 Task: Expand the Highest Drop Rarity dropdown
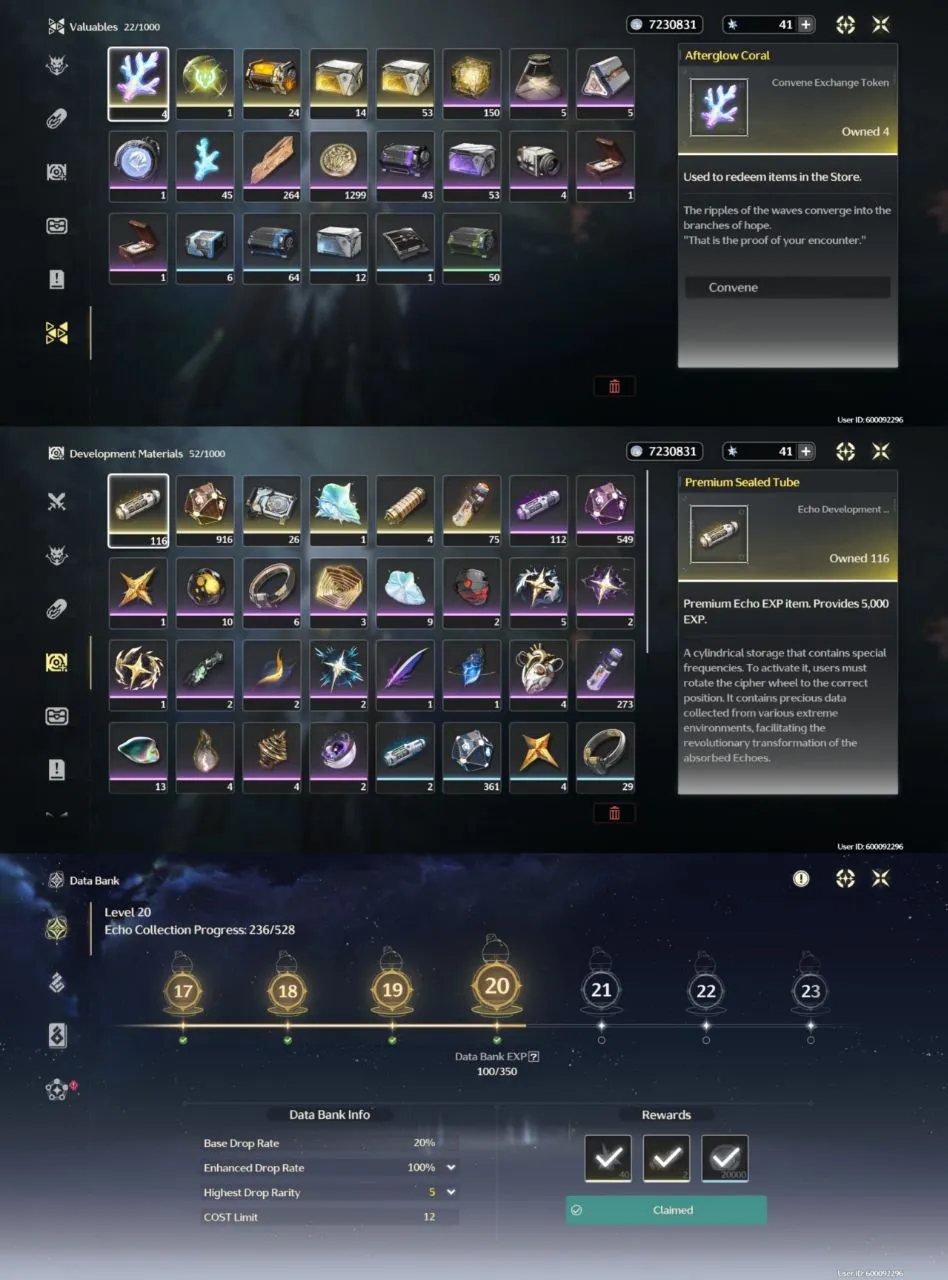pyautogui.click(x=451, y=1192)
